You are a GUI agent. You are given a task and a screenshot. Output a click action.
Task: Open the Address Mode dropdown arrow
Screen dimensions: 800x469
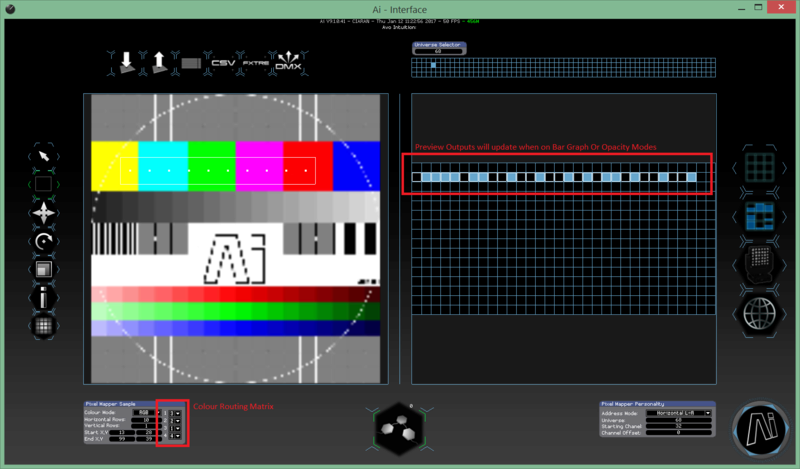click(x=708, y=413)
